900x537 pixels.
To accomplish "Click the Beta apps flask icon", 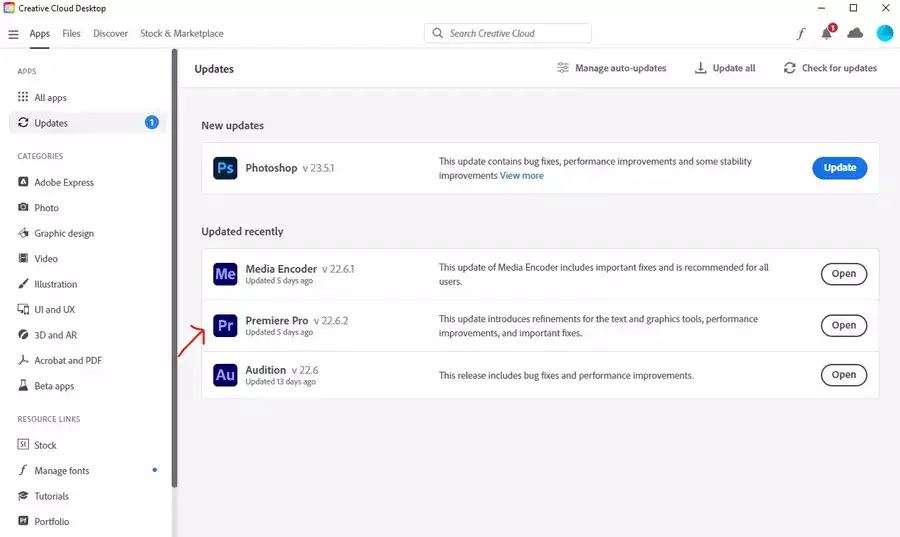I will (x=23, y=385).
